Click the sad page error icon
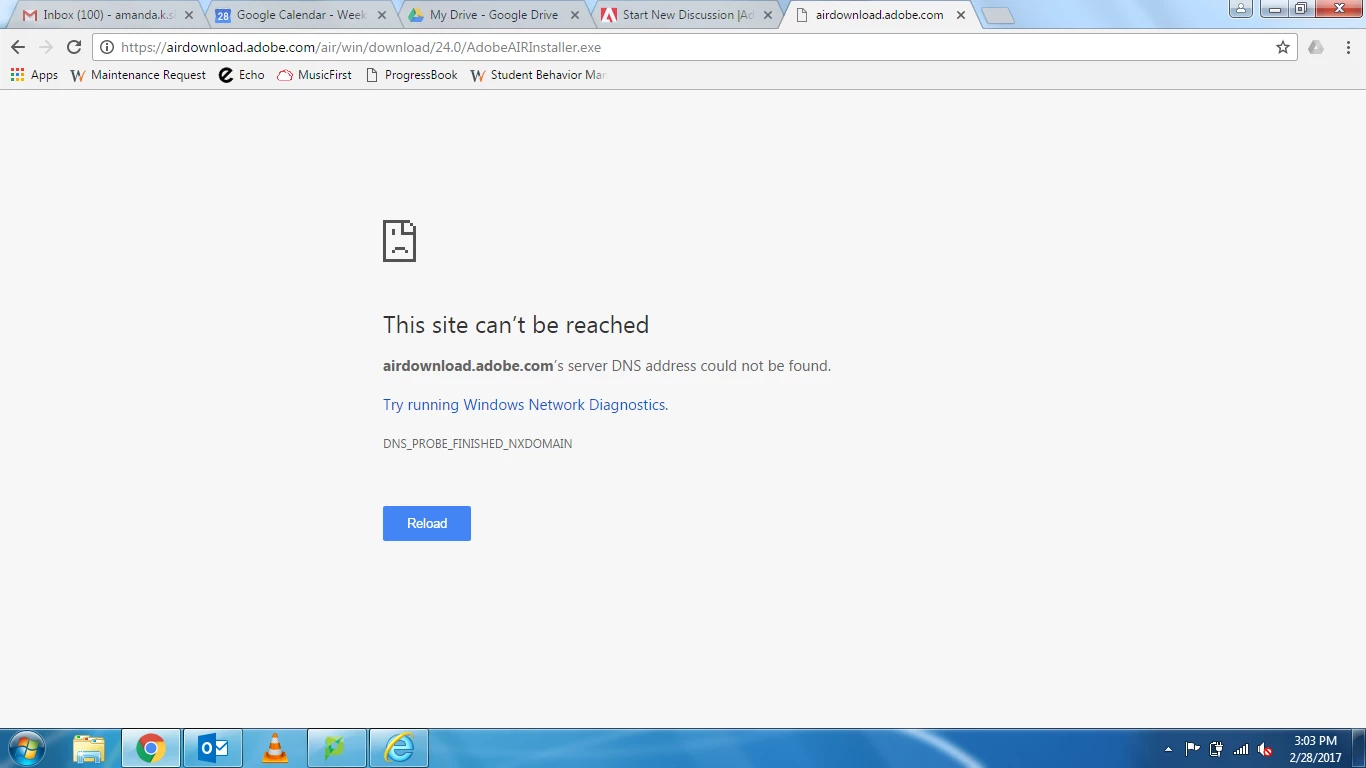The width and height of the screenshot is (1366, 768). tap(399, 241)
